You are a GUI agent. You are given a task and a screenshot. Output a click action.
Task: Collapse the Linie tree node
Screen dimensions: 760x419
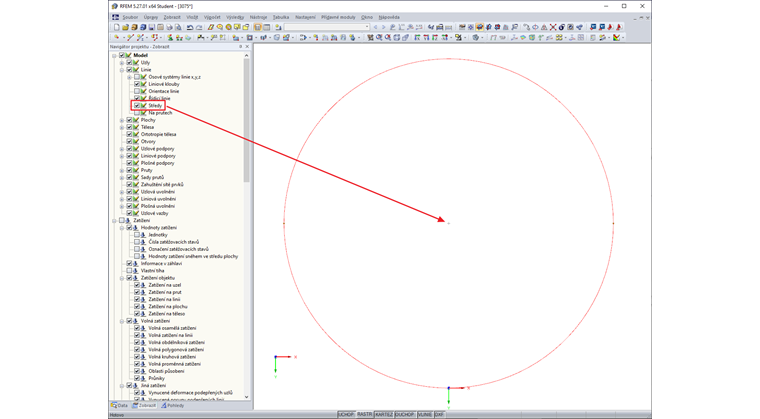[x=122, y=70]
